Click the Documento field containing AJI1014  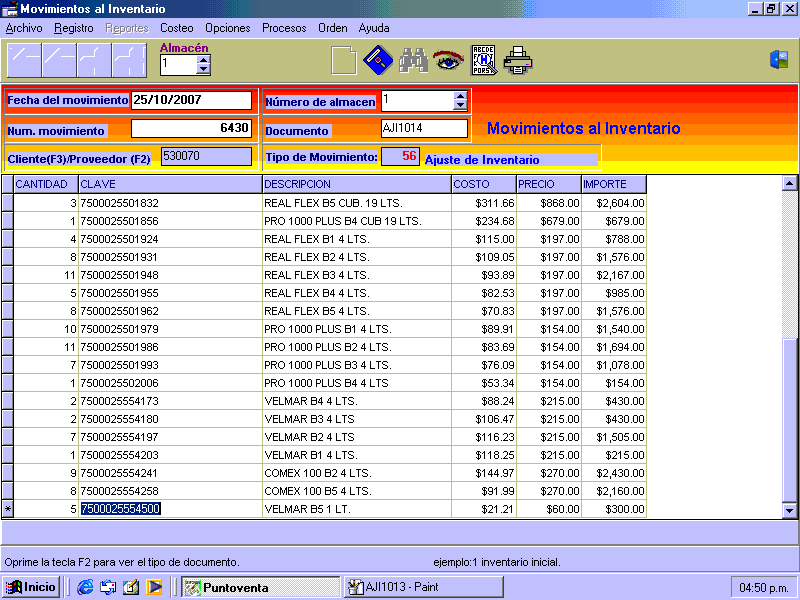(x=424, y=128)
